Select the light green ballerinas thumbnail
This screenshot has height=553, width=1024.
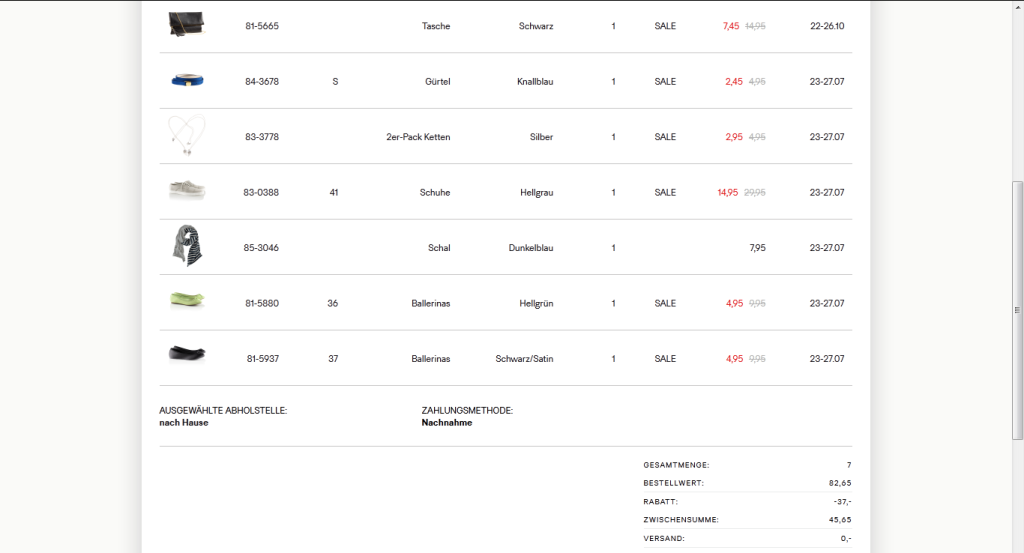click(187, 300)
